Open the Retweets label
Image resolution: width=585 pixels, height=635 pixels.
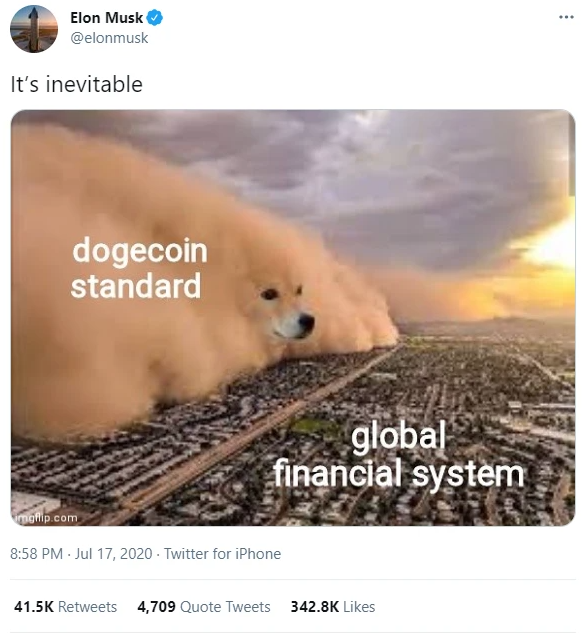[87, 607]
